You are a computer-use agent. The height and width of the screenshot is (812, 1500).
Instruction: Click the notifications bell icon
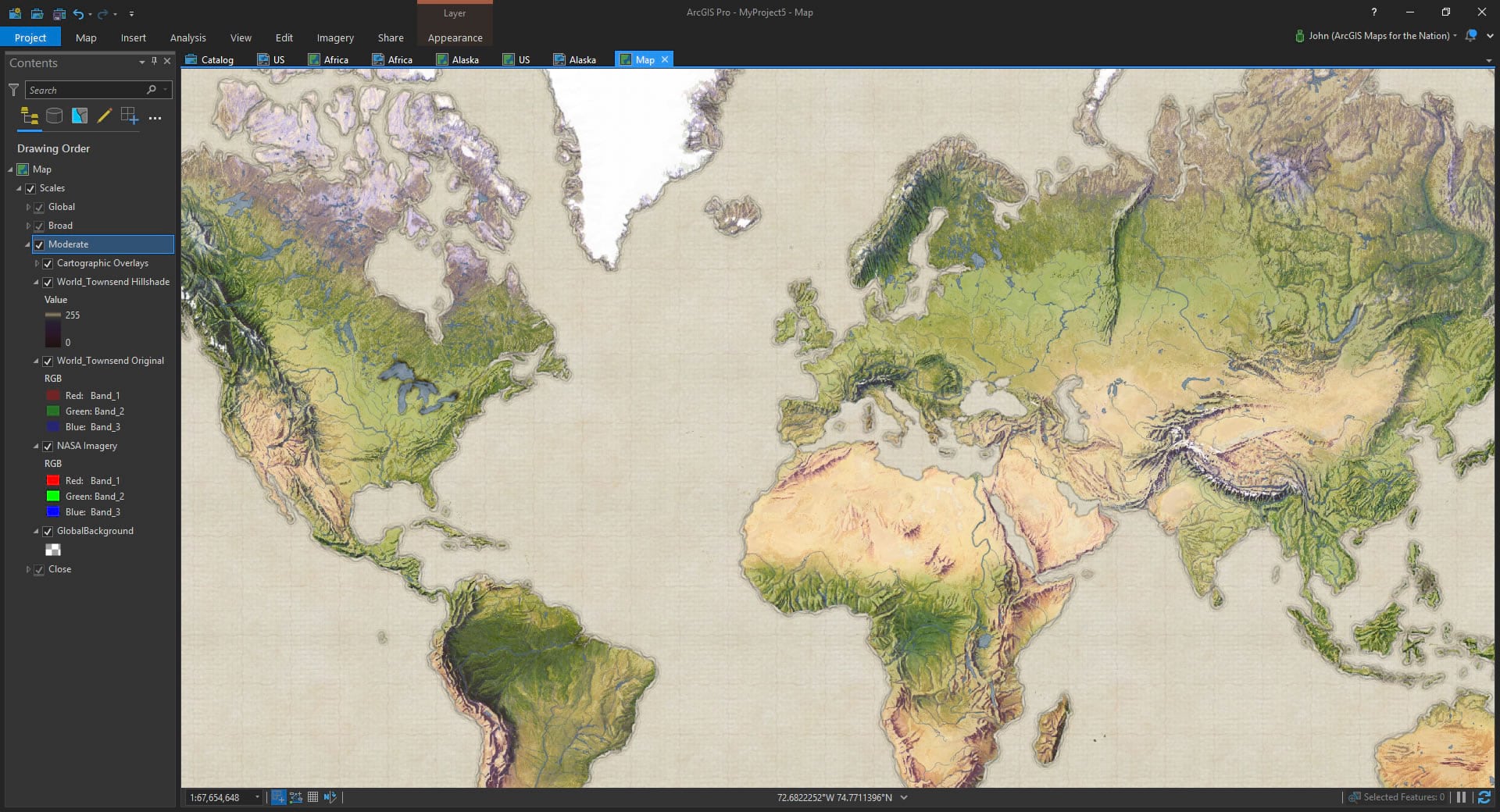coord(1471,36)
